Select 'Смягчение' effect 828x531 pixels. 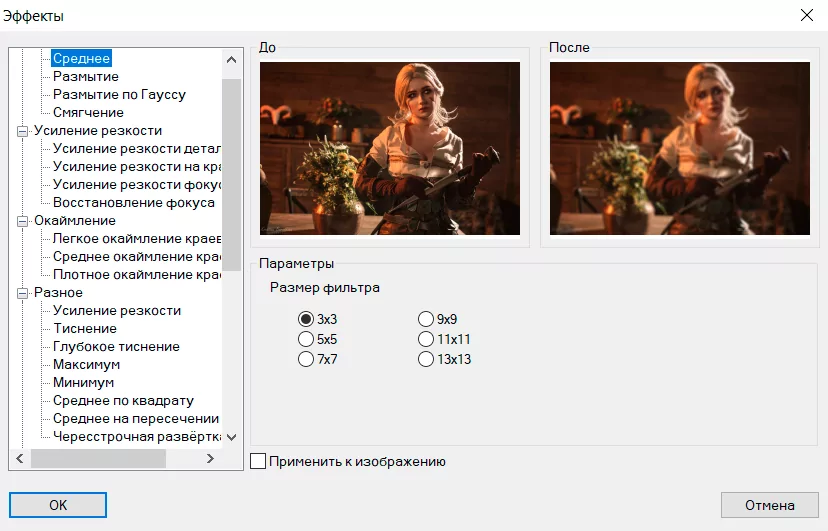88,112
